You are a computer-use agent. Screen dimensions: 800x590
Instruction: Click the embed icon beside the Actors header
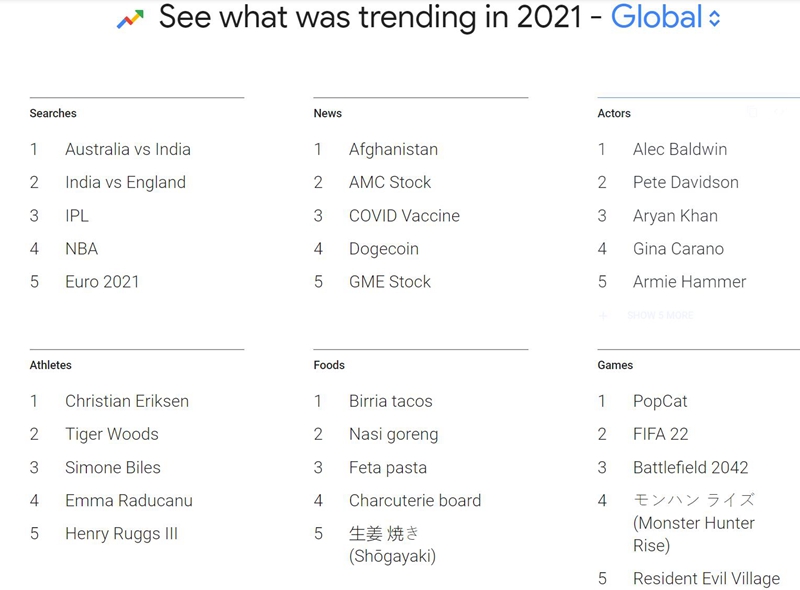(x=777, y=111)
